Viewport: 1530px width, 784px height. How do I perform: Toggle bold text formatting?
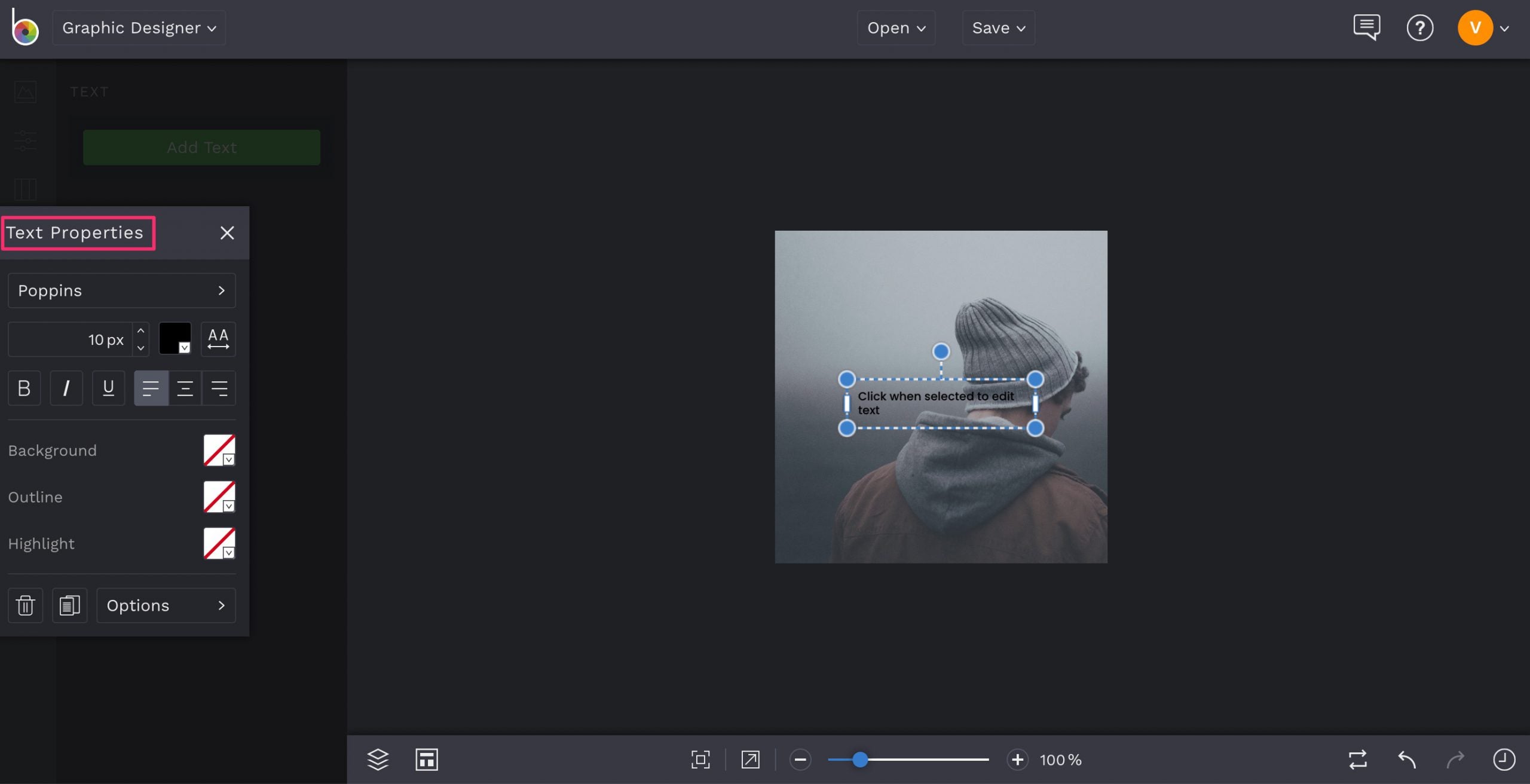coord(24,388)
